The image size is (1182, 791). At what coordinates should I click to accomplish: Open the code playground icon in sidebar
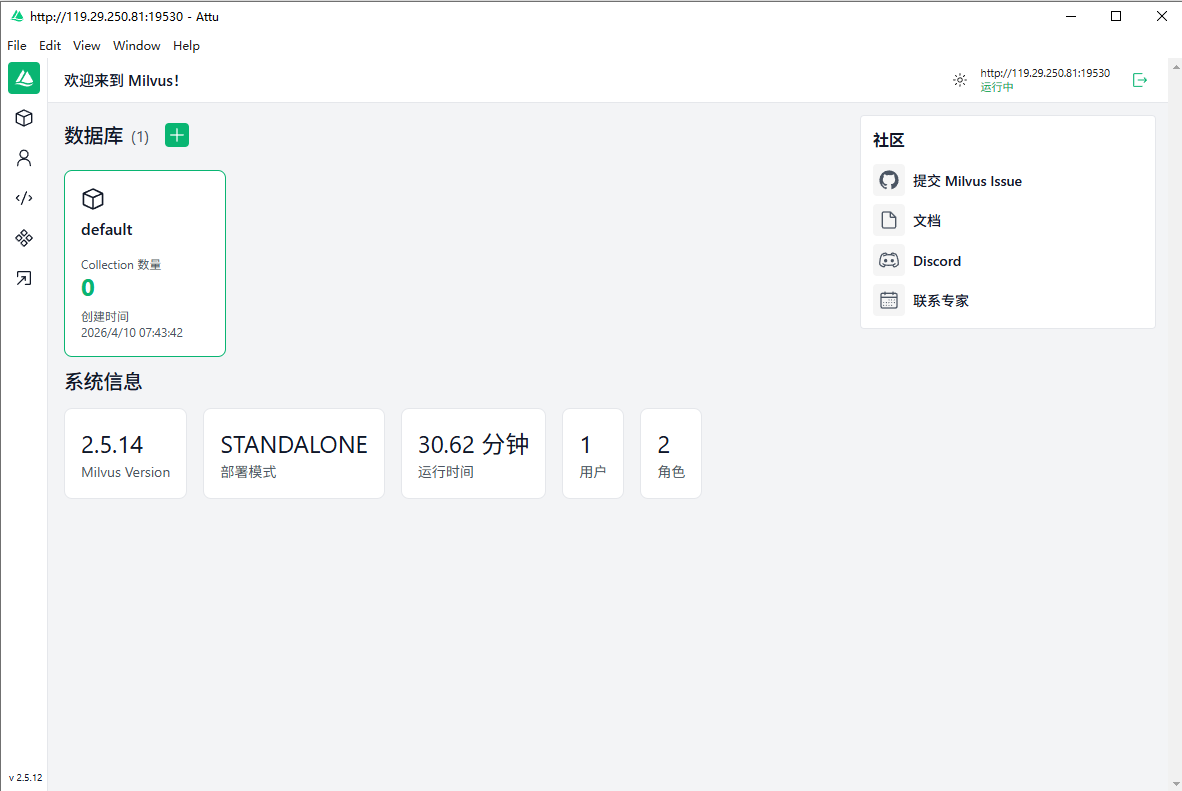(24, 198)
